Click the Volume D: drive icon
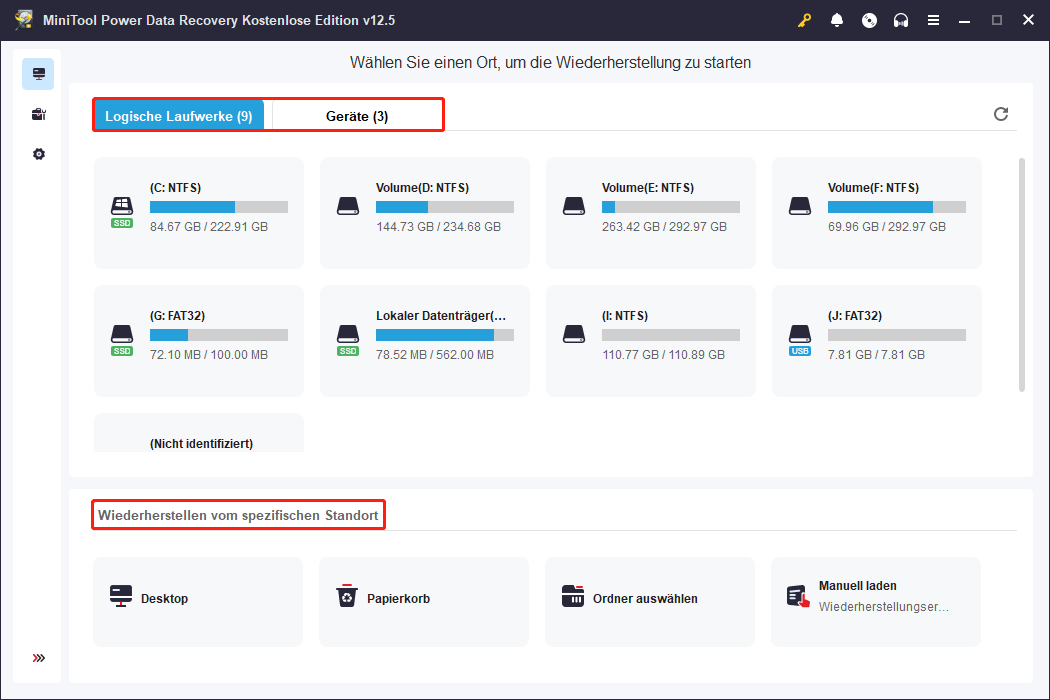1050x700 pixels. (x=348, y=206)
